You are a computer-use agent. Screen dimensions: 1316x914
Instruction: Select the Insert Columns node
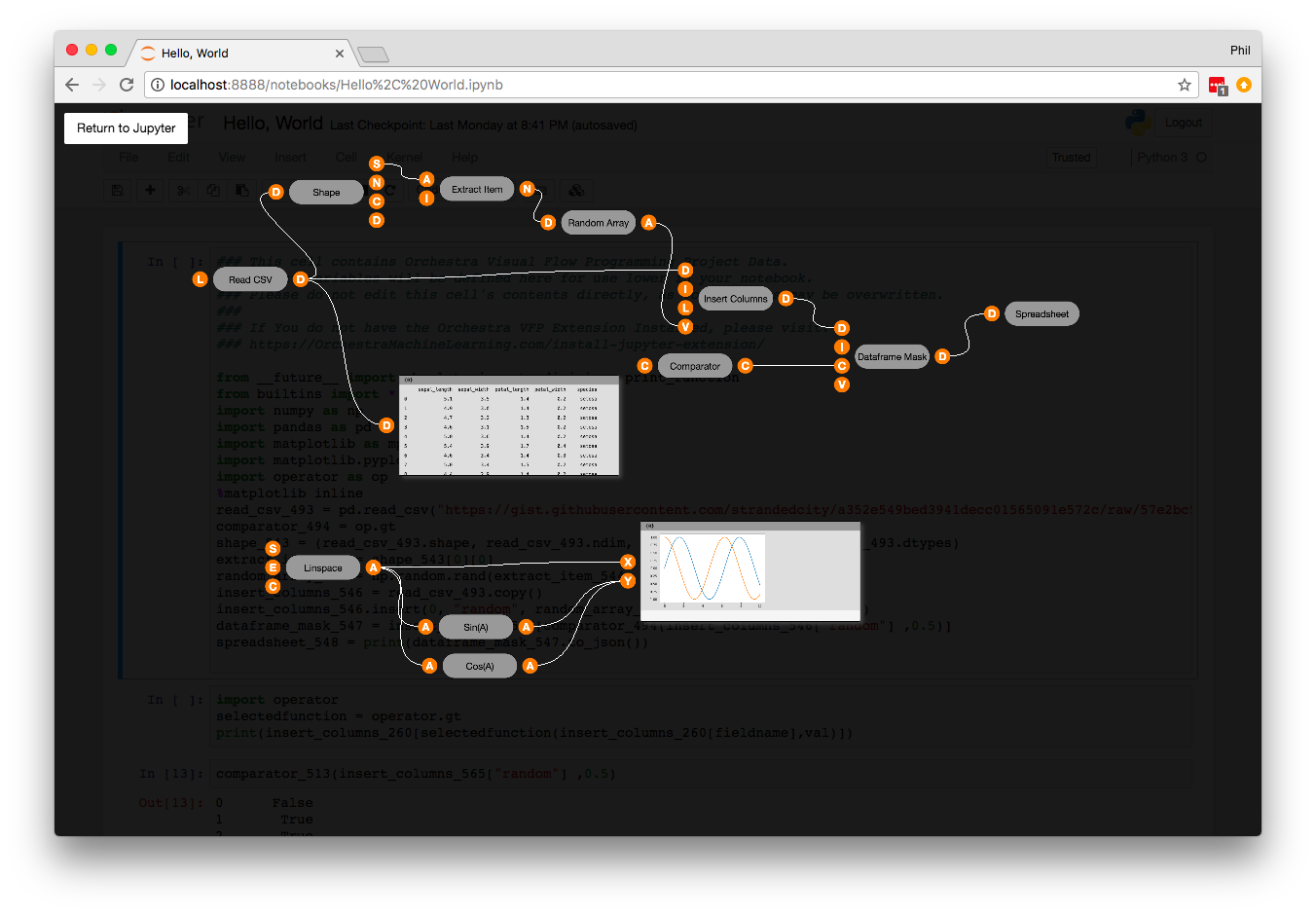coord(736,299)
